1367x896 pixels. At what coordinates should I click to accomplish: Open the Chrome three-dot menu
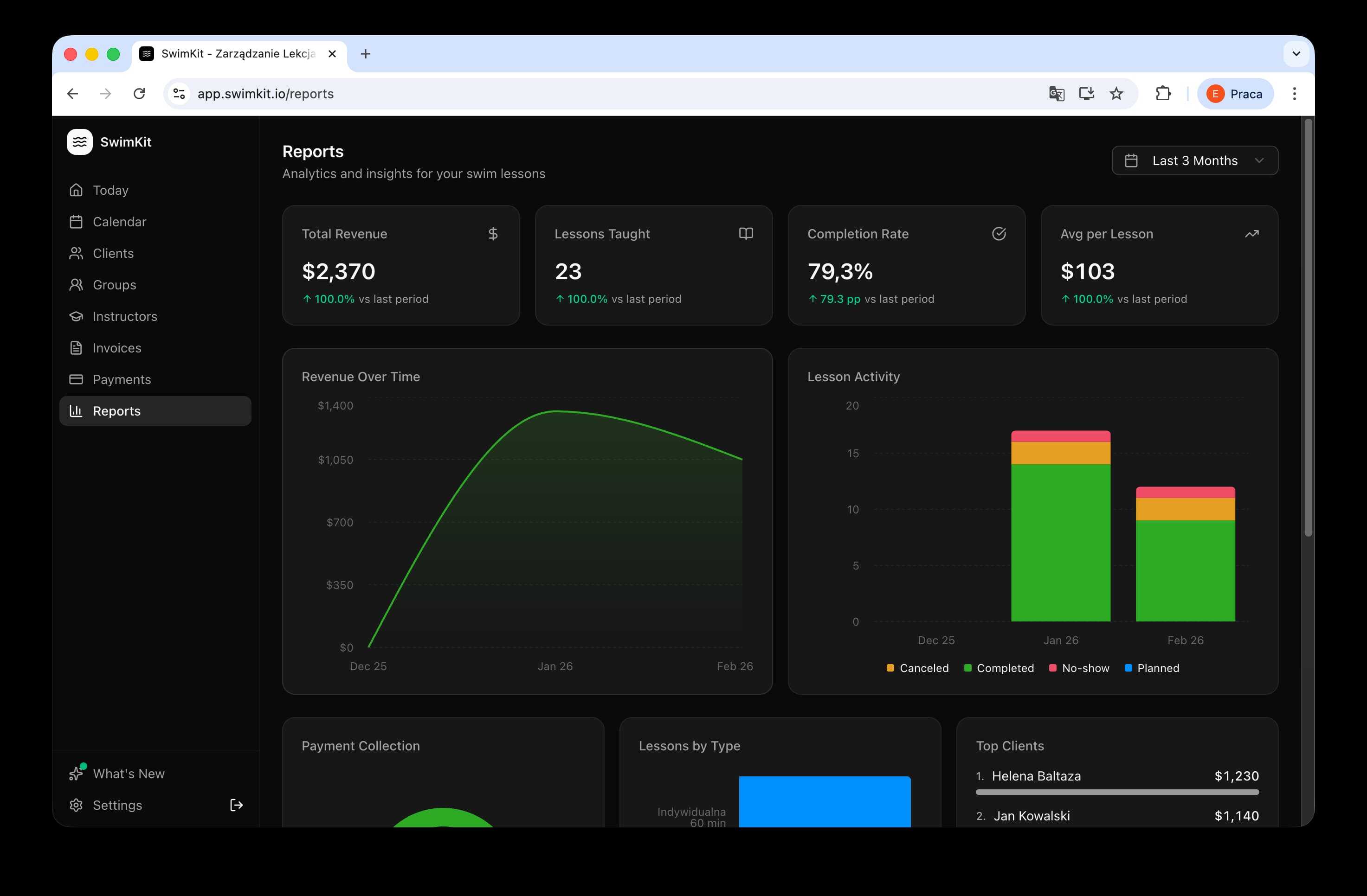coord(1294,94)
